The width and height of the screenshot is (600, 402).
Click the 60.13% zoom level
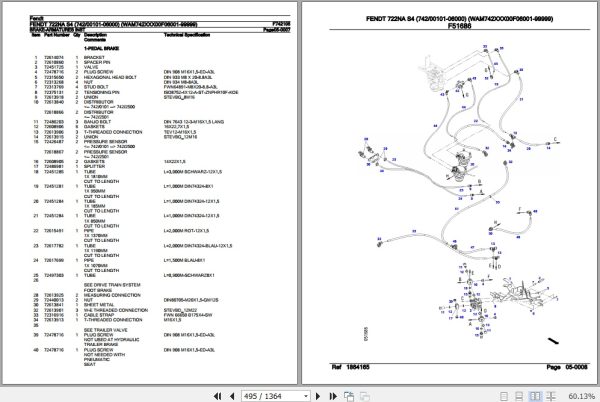pyautogui.click(x=582, y=396)
